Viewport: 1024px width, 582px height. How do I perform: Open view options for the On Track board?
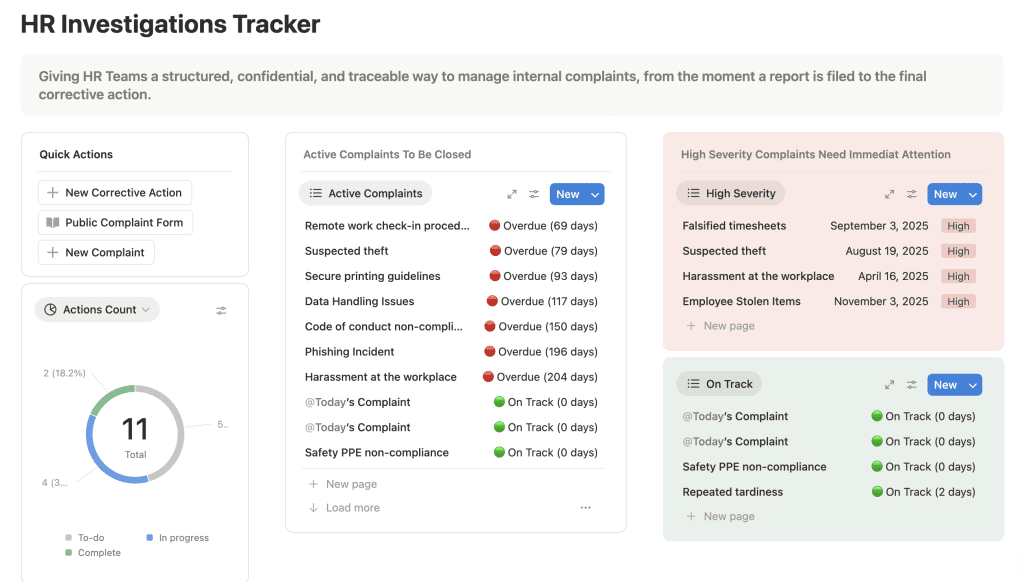[x=911, y=384]
